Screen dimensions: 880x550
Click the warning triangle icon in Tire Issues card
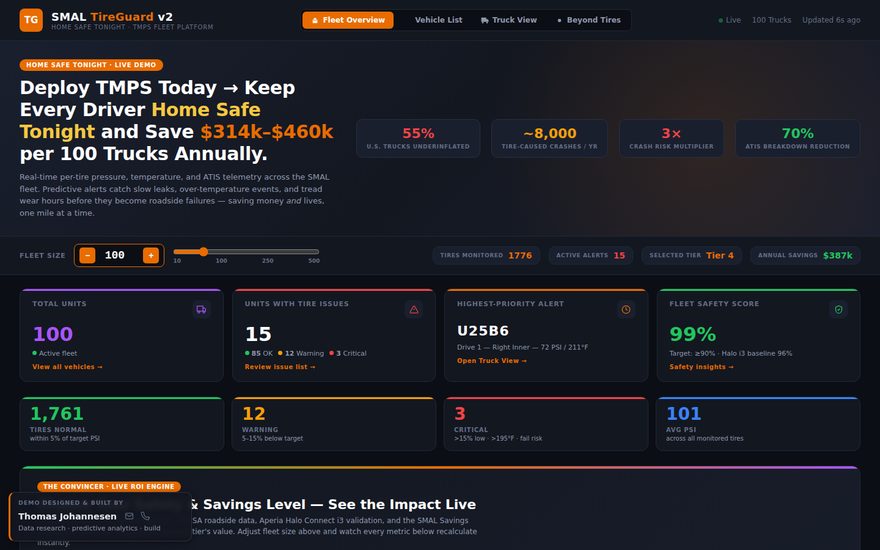click(x=414, y=309)
